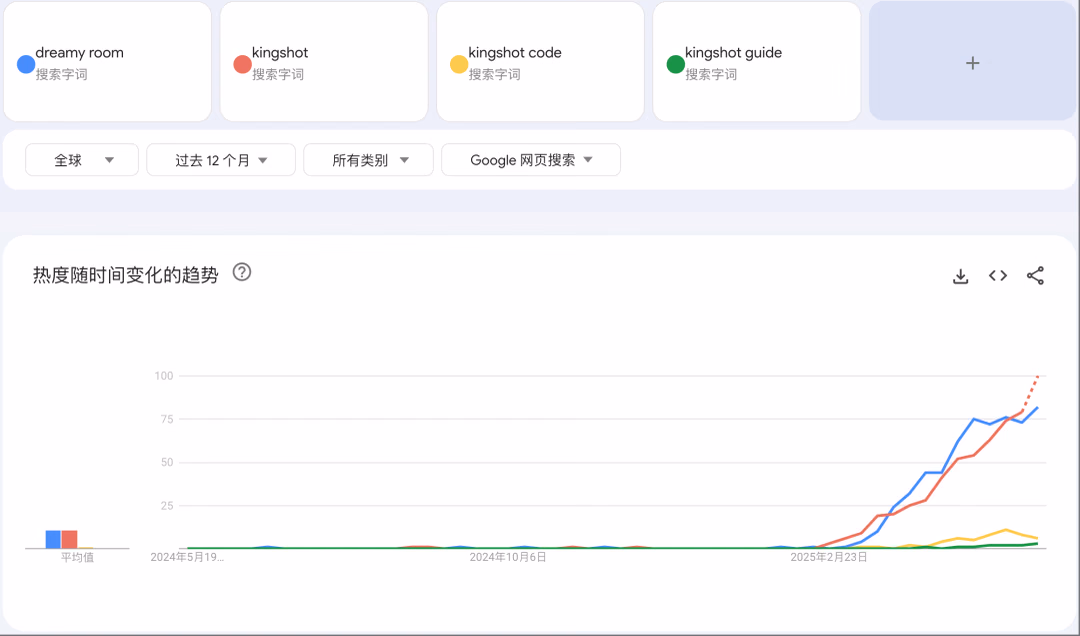The width and height of the screenshot is (1080, 636).
Task: Click the dotted red forecast line end
Action: 1037,376
